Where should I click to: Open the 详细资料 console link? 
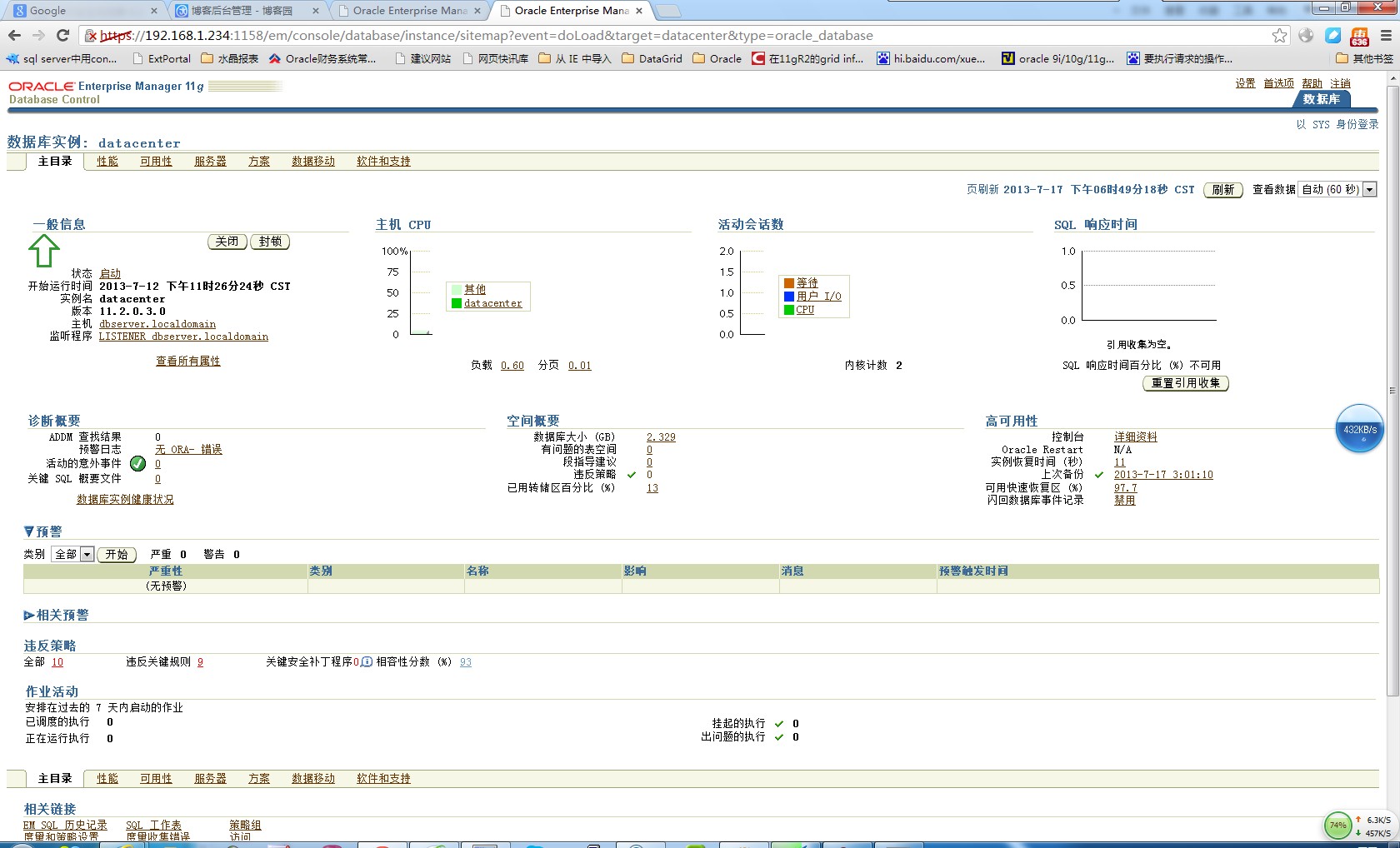coord(1136,437)
